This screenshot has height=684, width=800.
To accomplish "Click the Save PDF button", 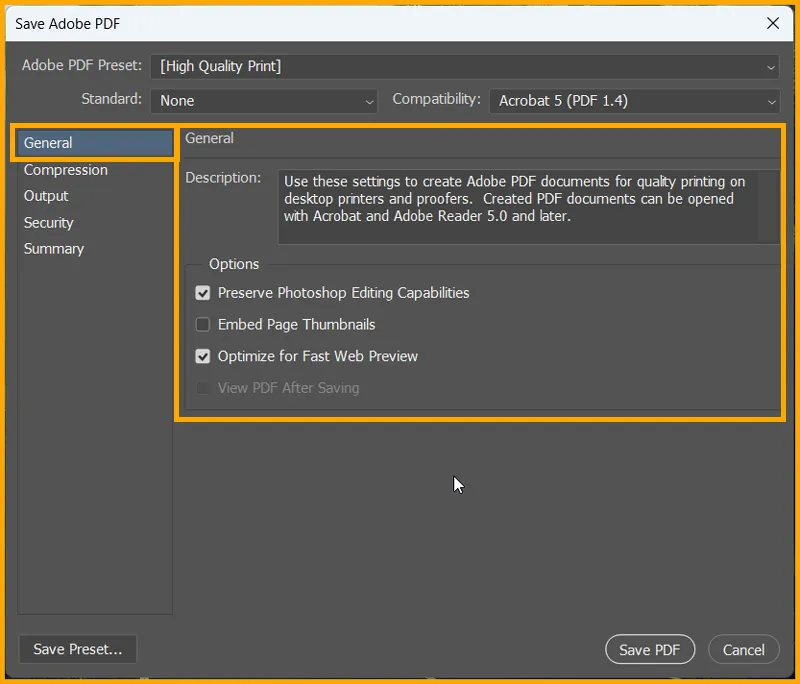I will pos(650,649).
